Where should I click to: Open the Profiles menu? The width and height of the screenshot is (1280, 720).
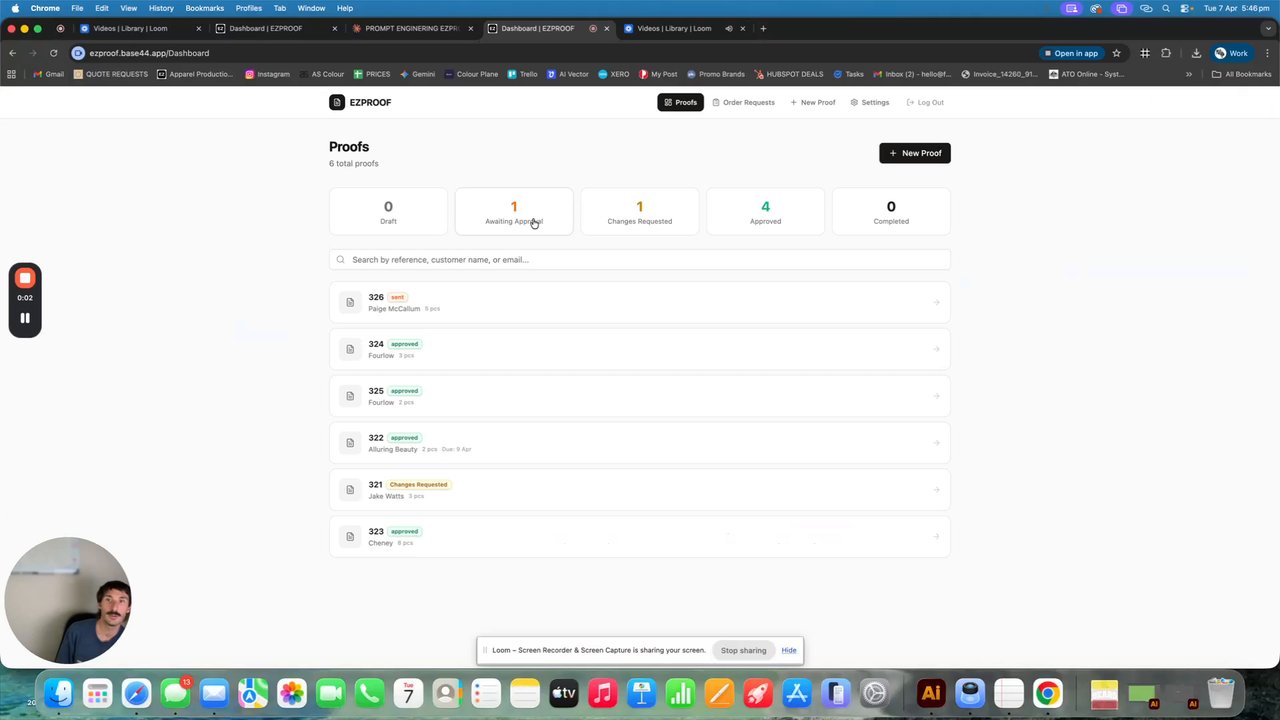248,8
